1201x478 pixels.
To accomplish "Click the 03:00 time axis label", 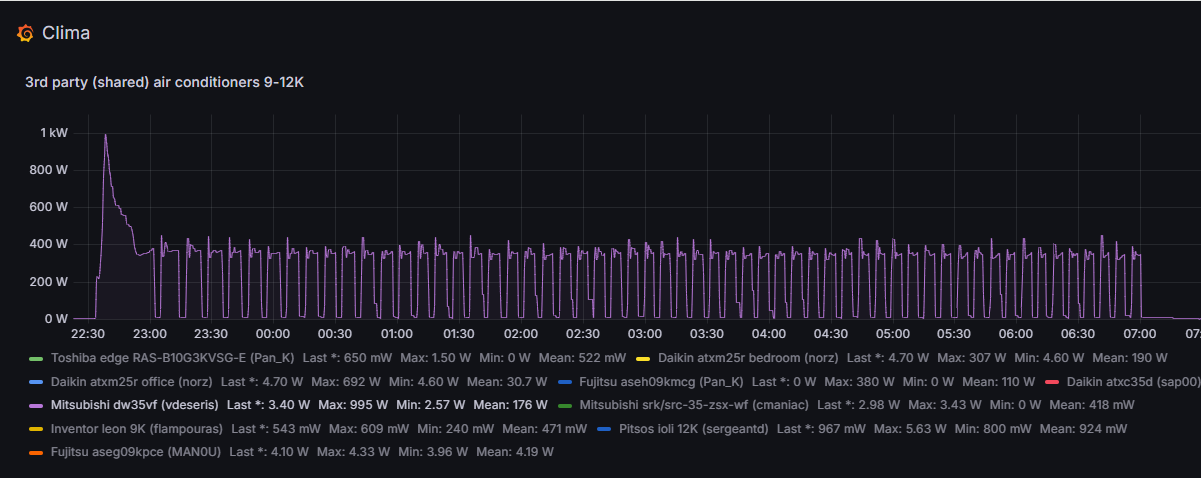I will (x=644, y=333).
